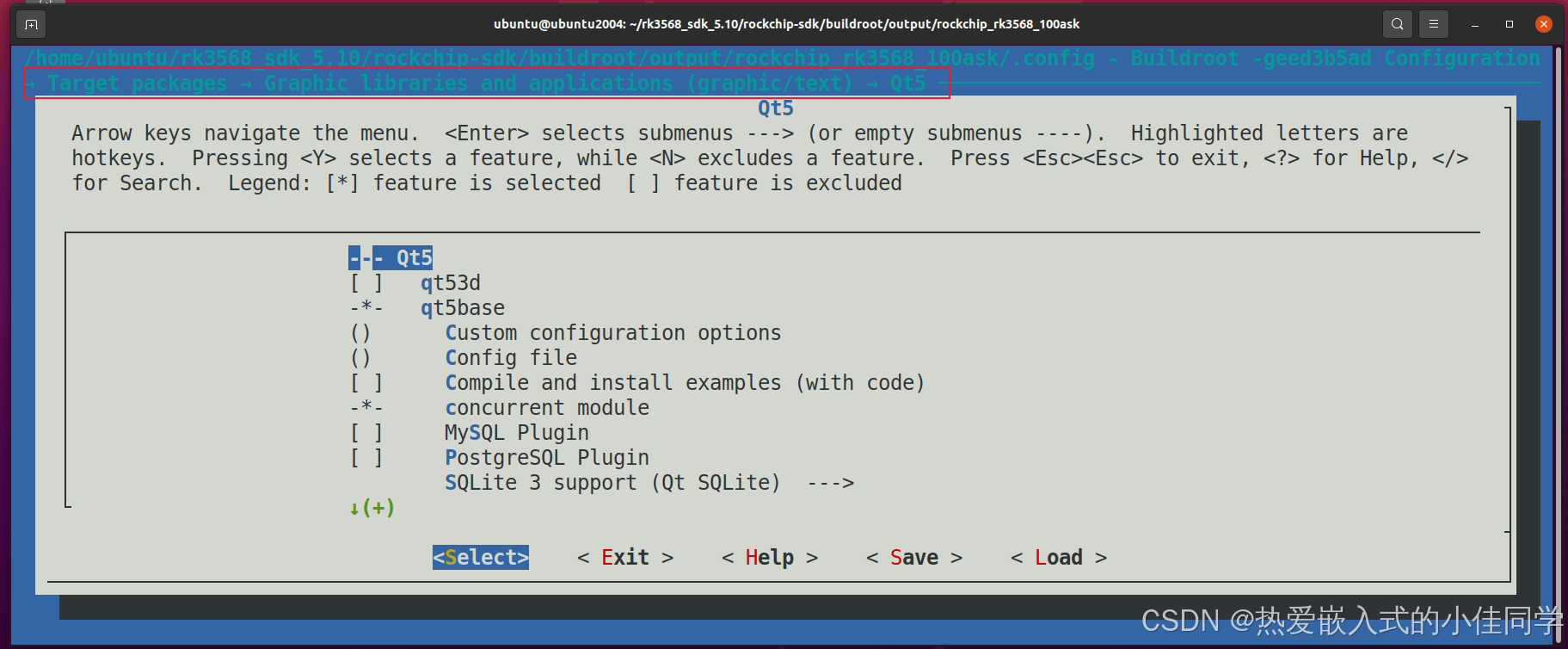
Task: Open the terminal hamburger menu
Action: pos(1434,24)
